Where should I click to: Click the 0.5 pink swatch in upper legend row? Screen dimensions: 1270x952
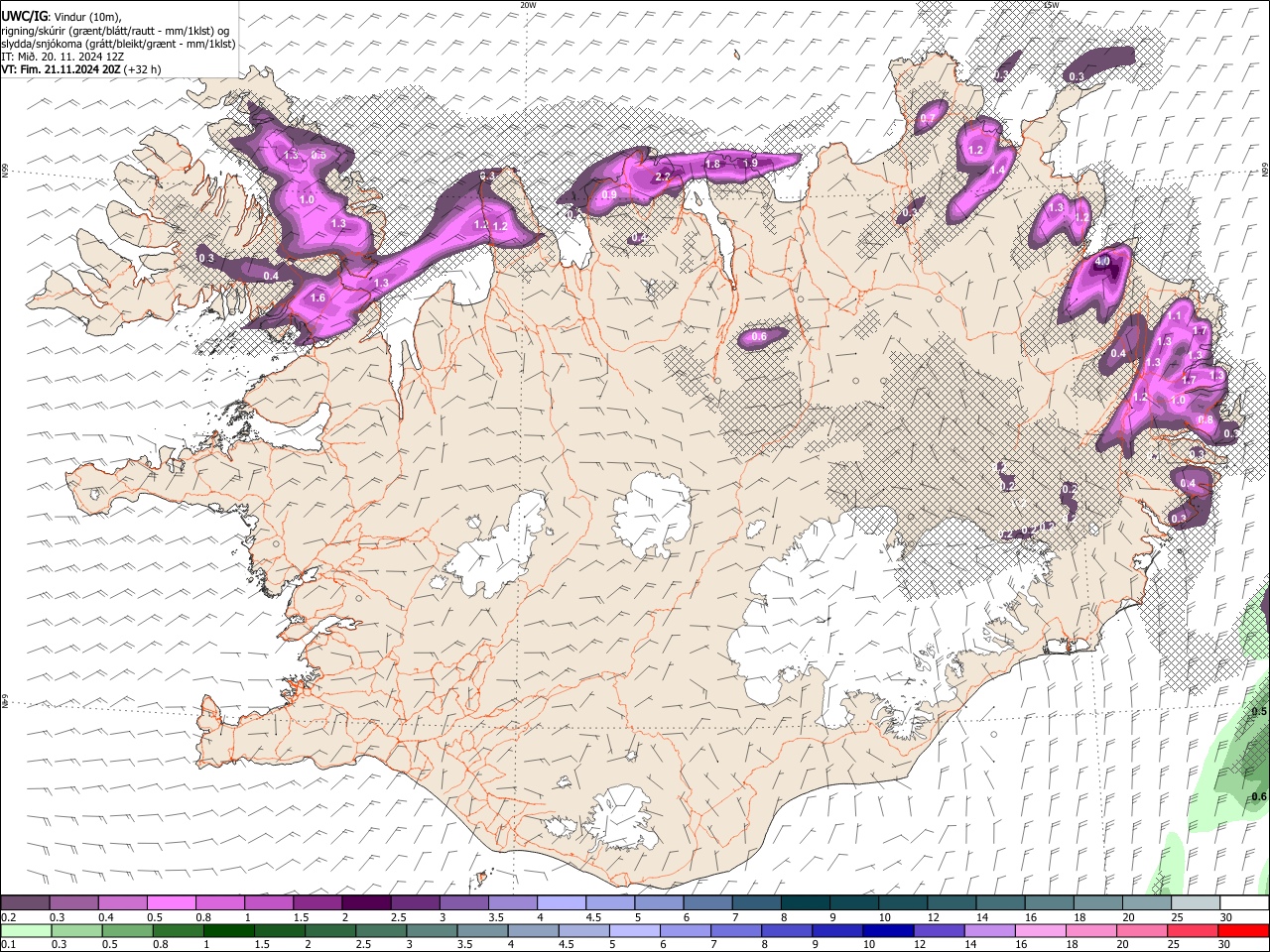pyautogui.click(x=171, y=903)
